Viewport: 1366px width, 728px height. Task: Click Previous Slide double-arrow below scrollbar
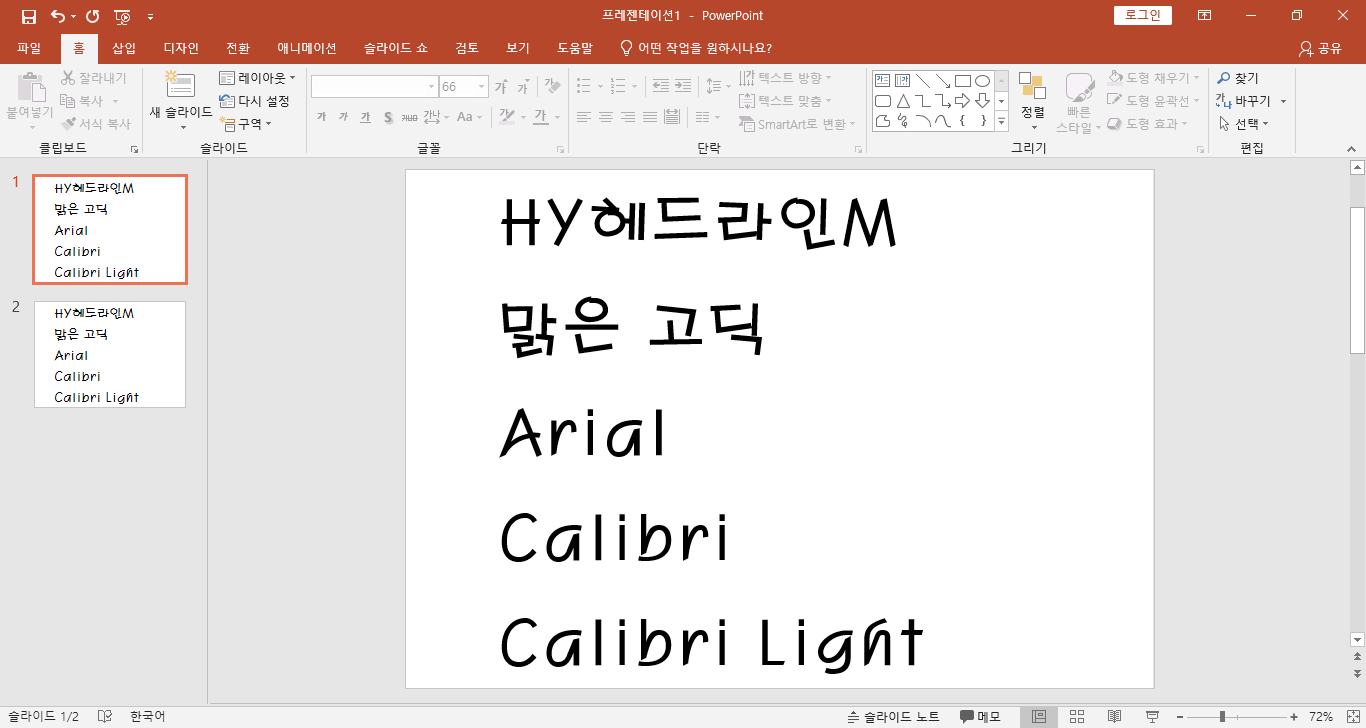pos(1357,656)
